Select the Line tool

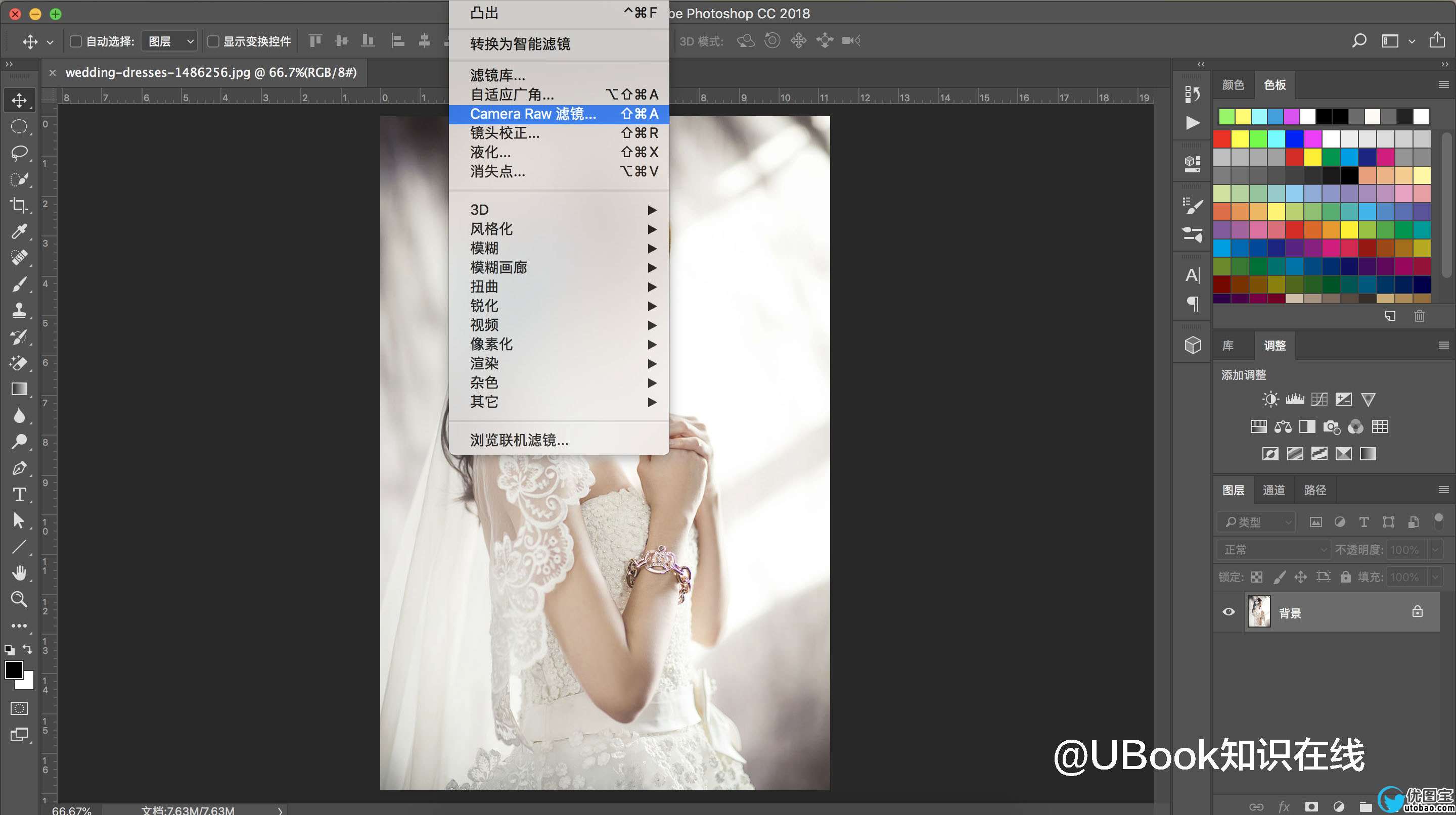coord(19,547)
